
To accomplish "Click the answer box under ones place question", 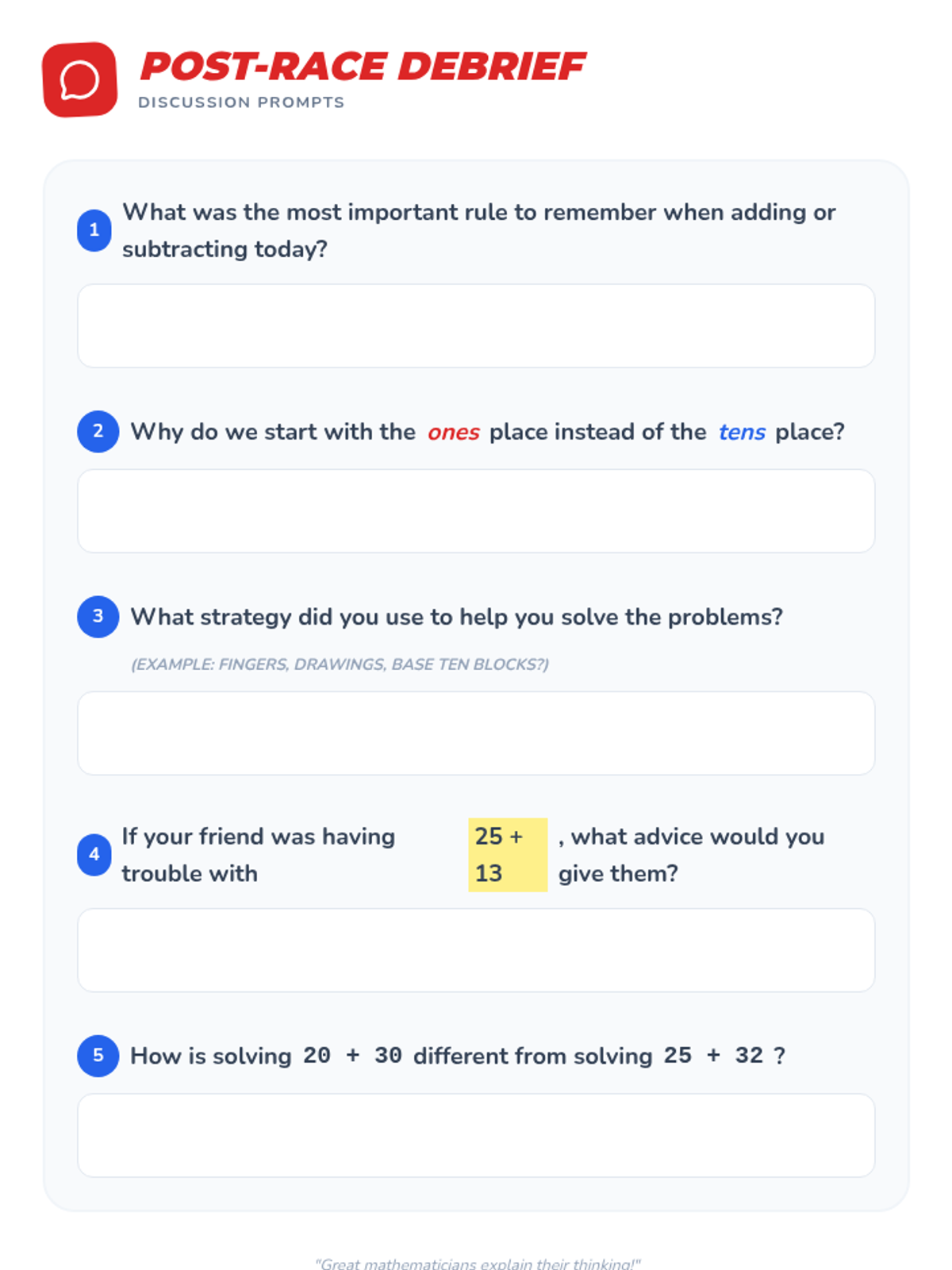I will tap(476, 510).
